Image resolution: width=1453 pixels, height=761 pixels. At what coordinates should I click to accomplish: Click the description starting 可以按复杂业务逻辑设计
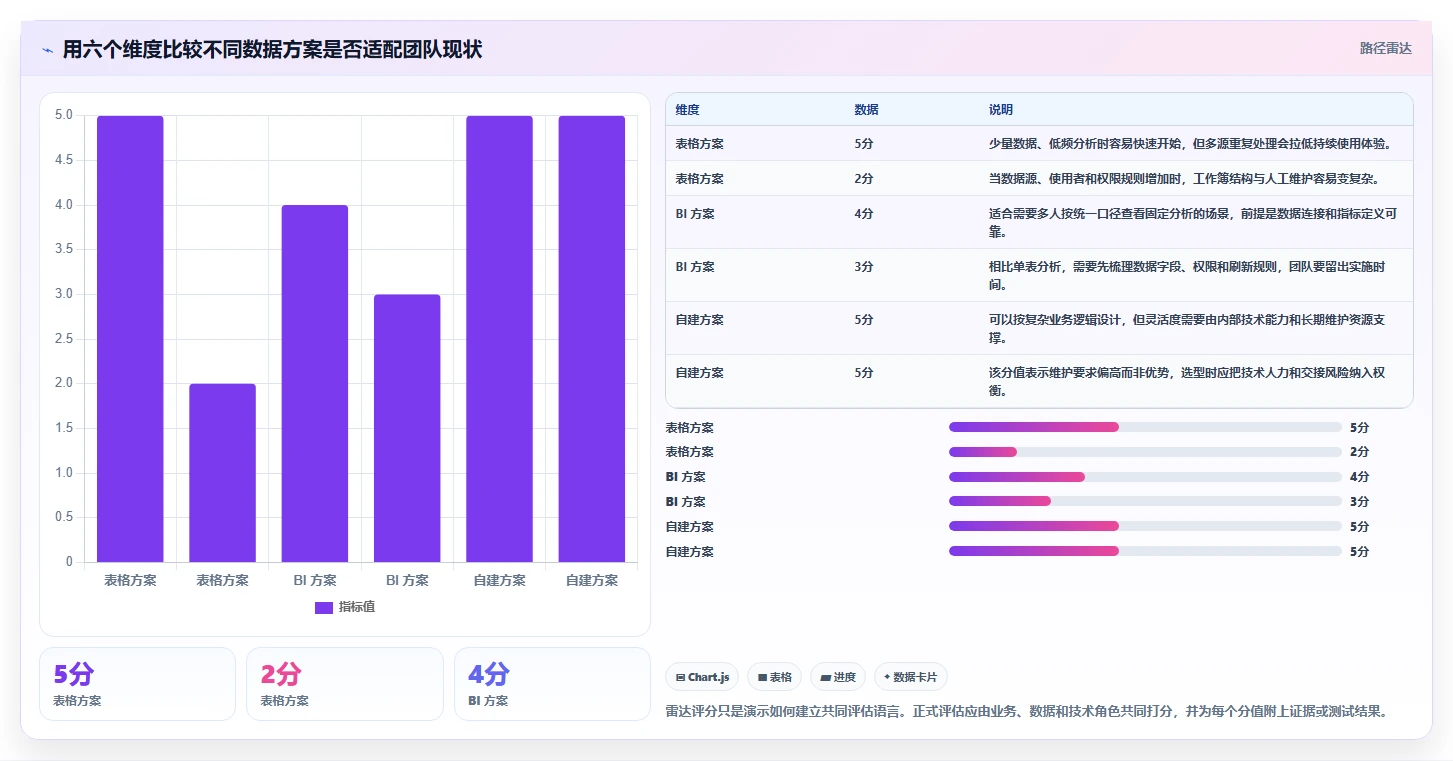pyautogui.click(x=1187, y=328)
